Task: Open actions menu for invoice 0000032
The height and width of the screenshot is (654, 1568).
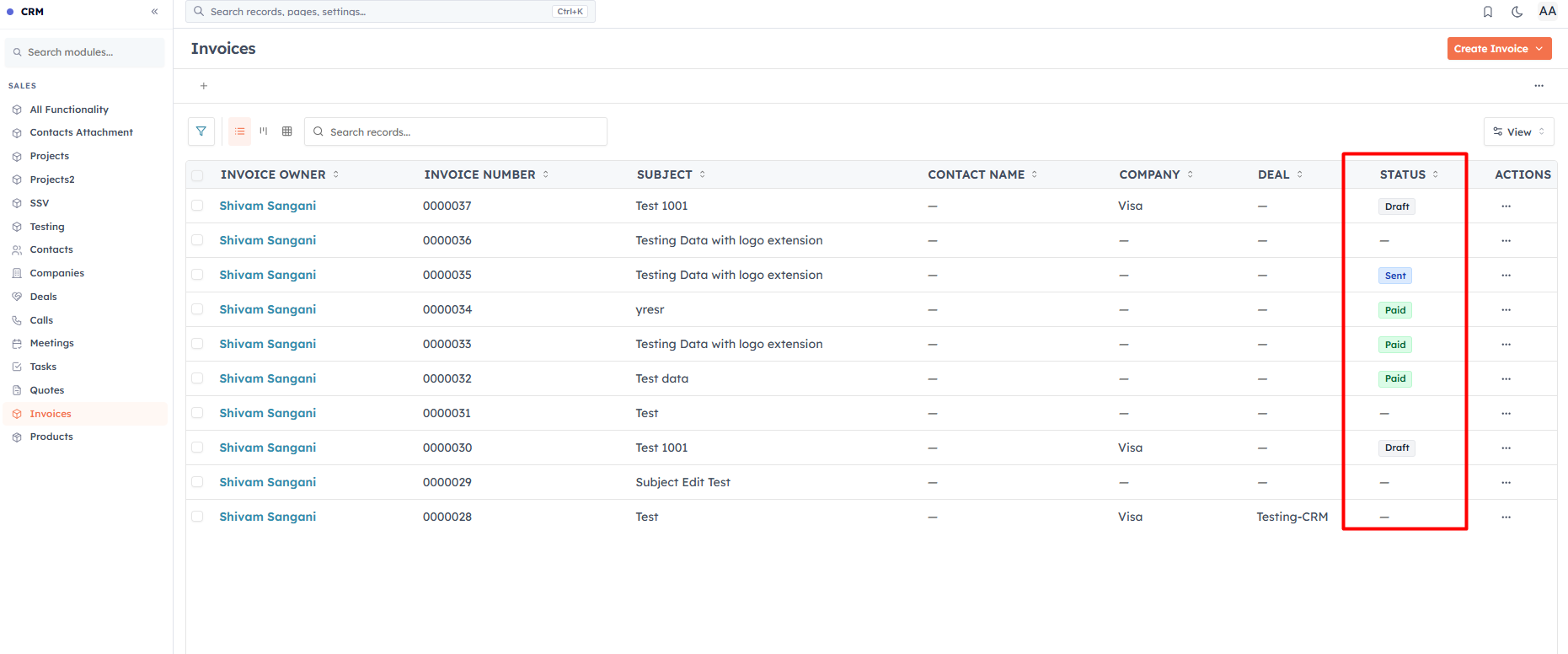Action: [x=1506, y=379]
